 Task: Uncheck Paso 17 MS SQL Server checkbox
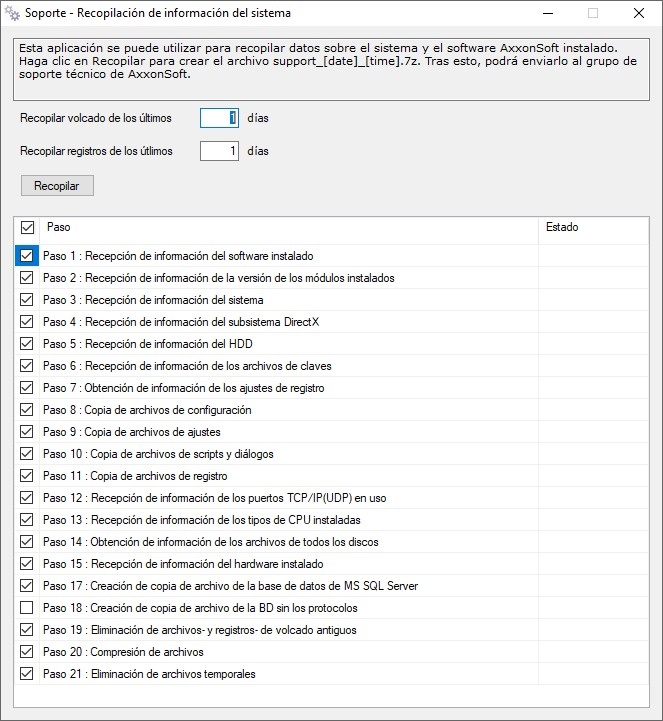tap(26, 586)
